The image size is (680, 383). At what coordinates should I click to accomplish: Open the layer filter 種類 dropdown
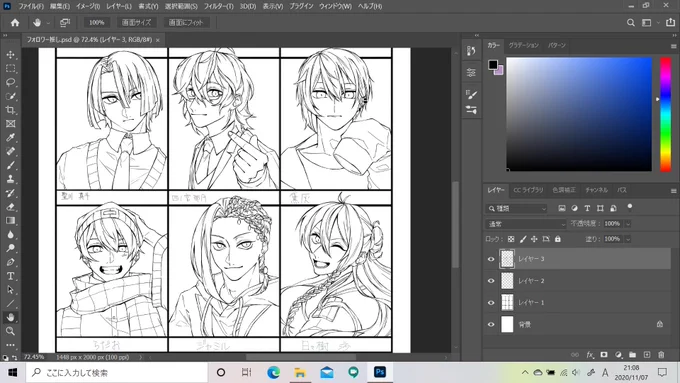point(517,209)
